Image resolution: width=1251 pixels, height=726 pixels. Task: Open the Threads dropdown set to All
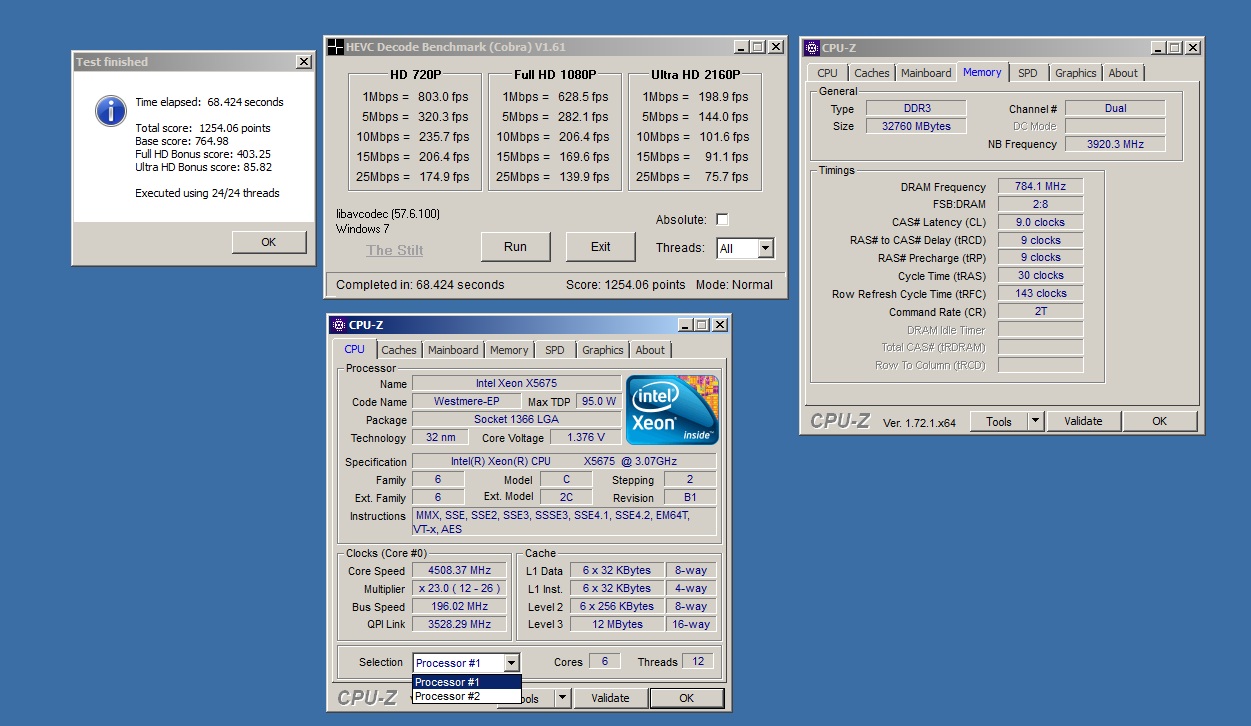click(746, 248)
